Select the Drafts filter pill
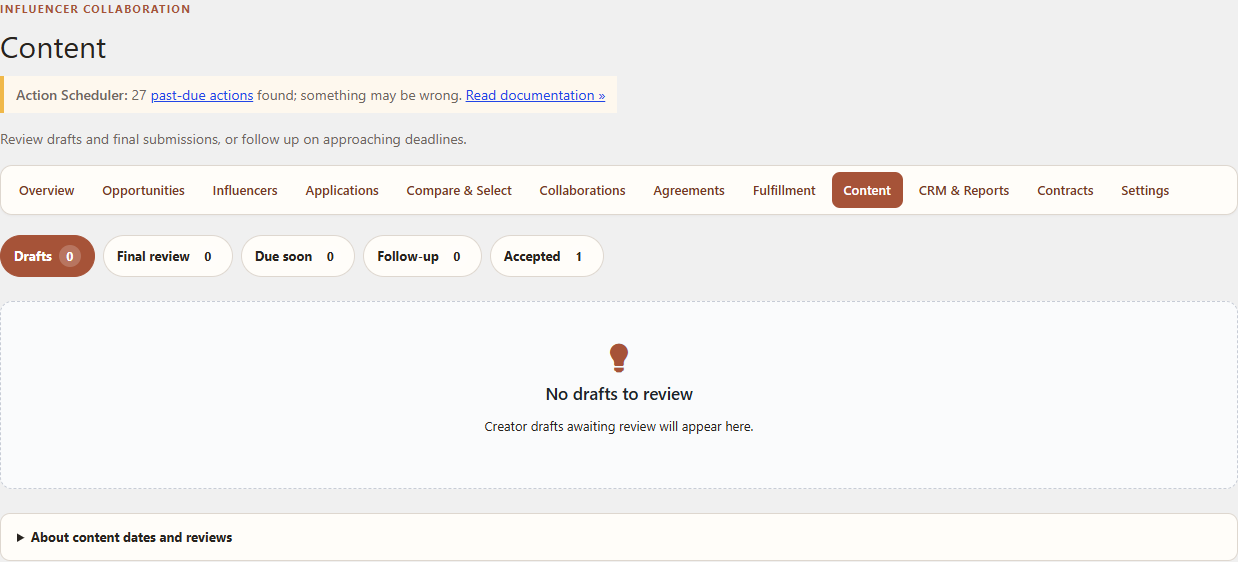Screen dimensions: 1238x562 pos(47,256)
